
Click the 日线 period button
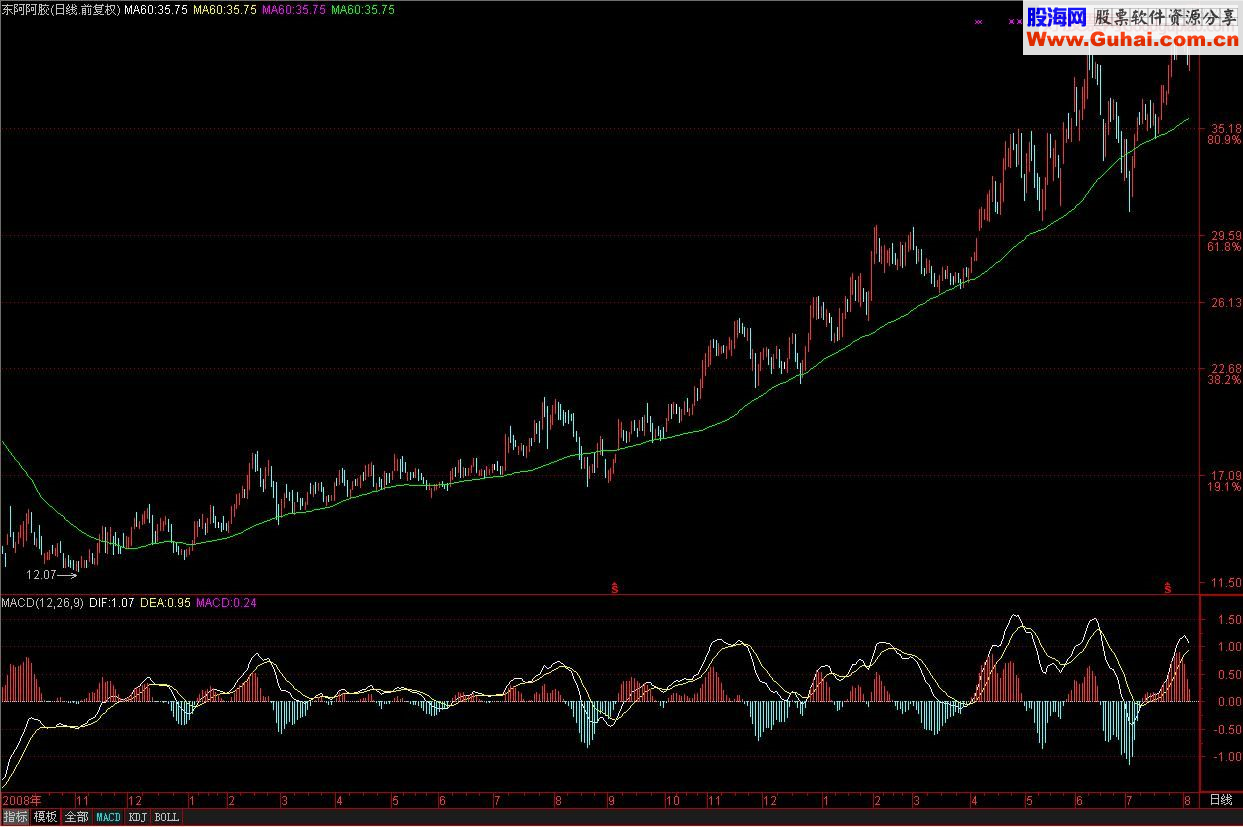pyautogui.click(x=1221, y=800)
